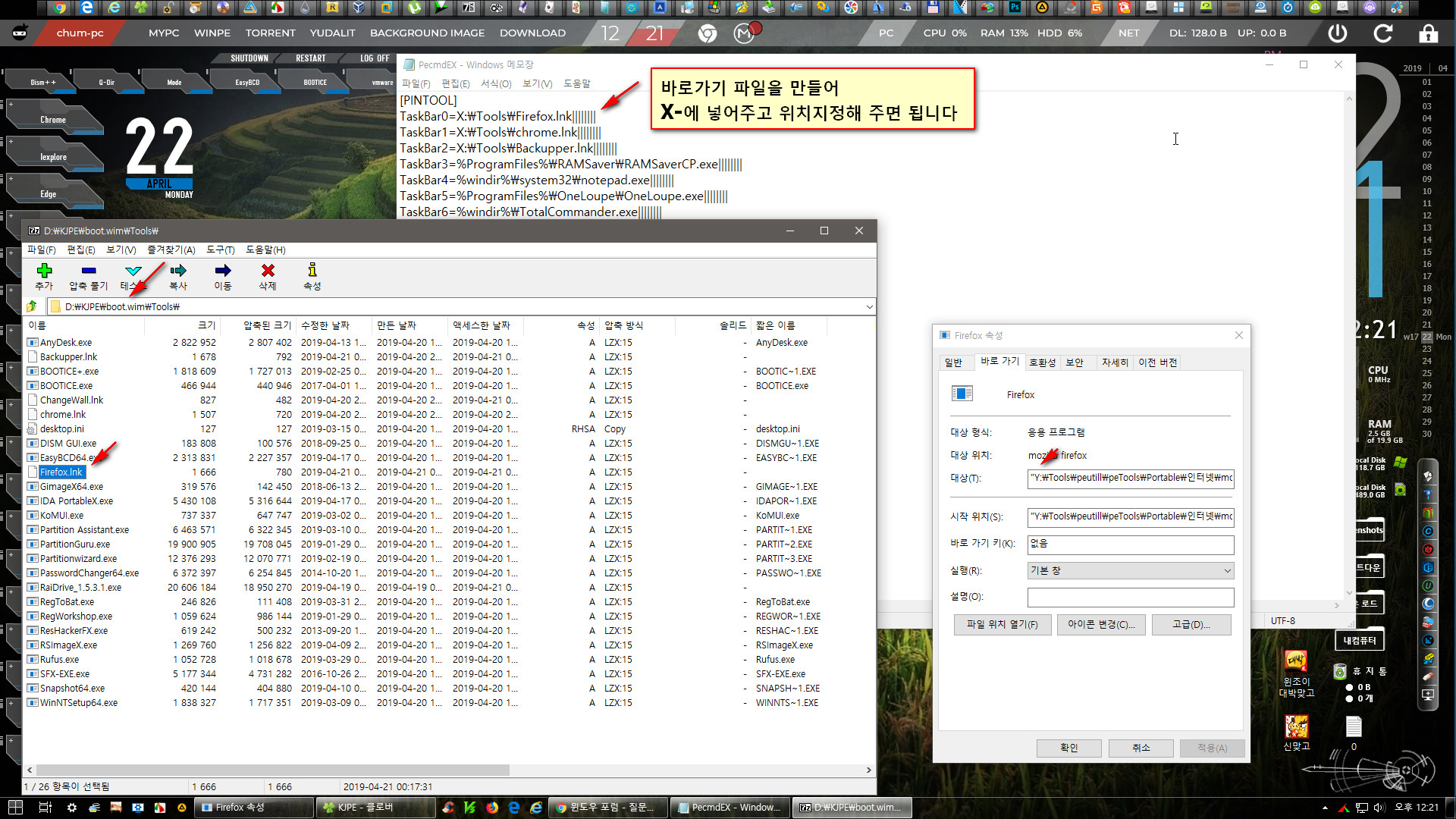This screenshot has height=819, width=1456.
Task: Click the volume icon in system tray
Action: (x=1379, y=808)
